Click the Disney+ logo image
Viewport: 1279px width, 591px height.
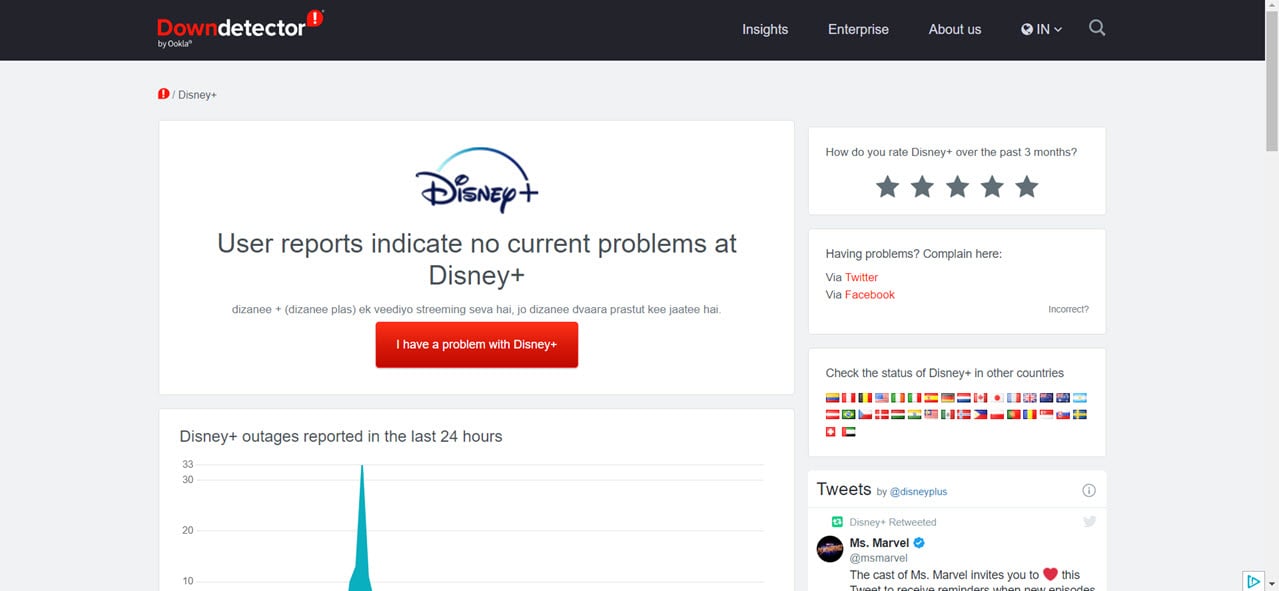(x=476, y=180)
